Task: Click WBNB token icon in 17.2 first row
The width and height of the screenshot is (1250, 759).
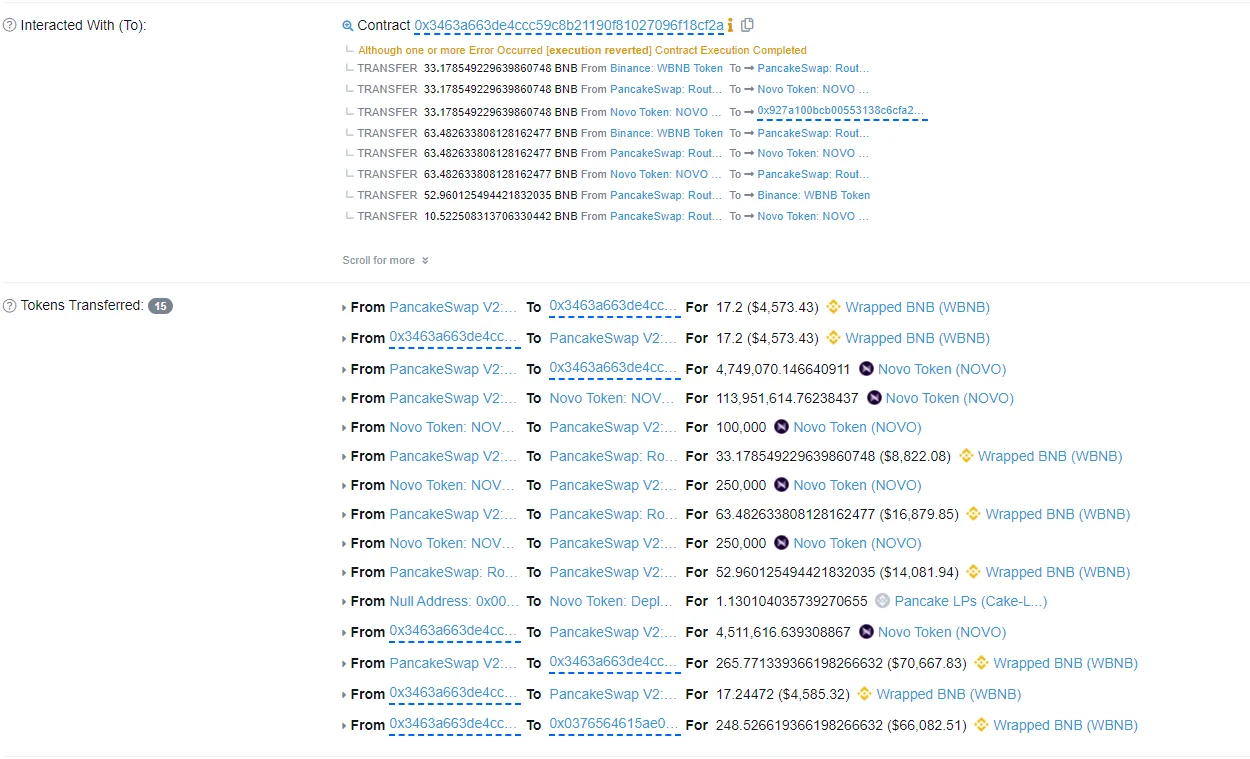Action: click(x=833, y=307)
